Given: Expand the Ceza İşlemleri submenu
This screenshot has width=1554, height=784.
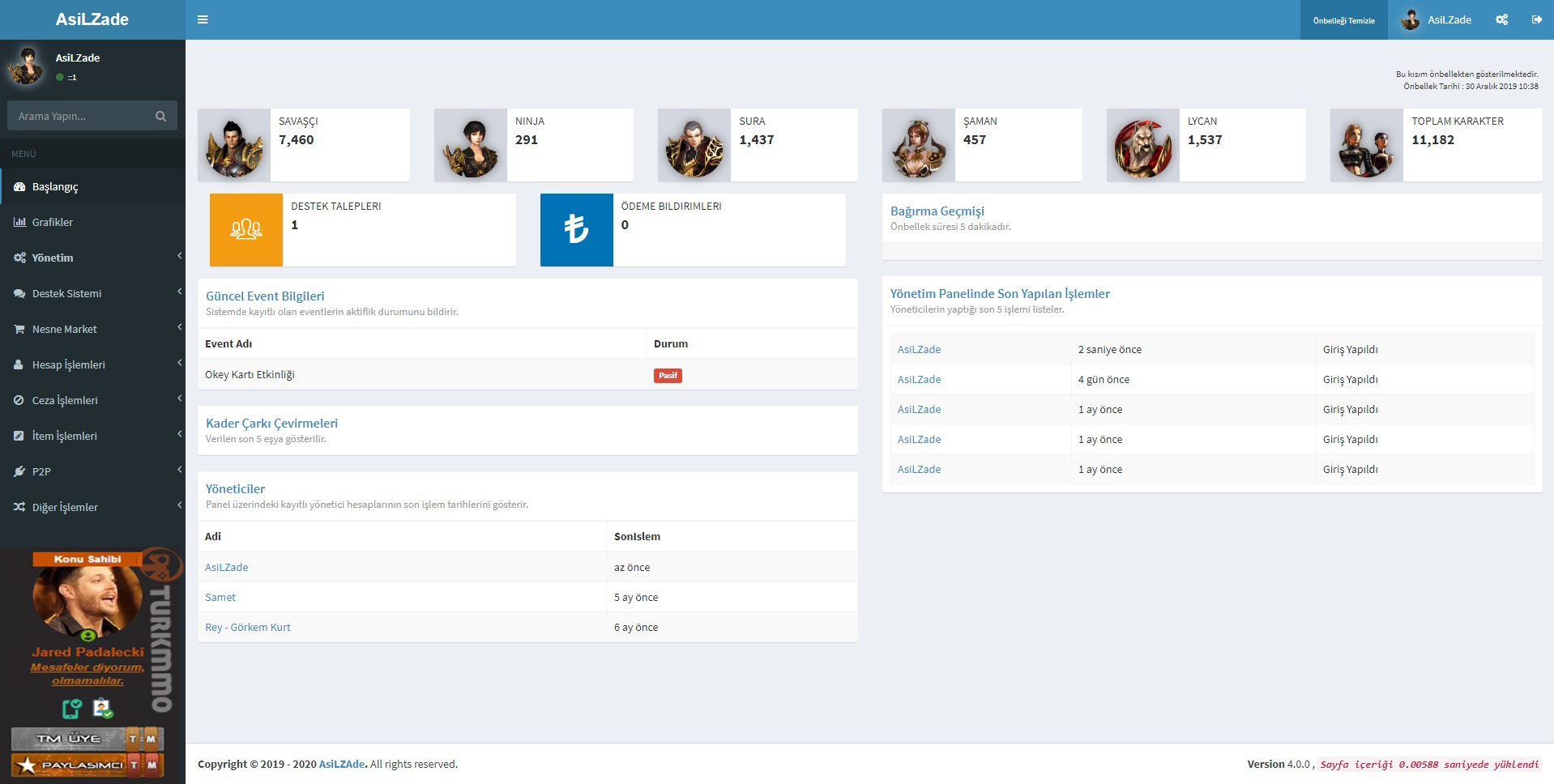Looking at the screenshot, I should [x=92, y=400].
